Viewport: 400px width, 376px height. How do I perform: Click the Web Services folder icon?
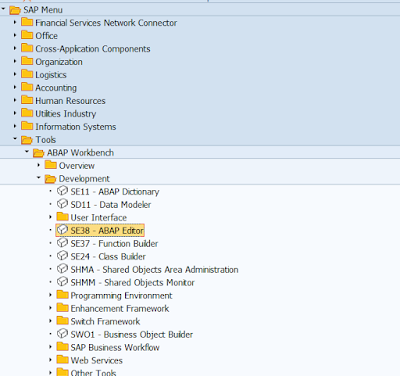[x=62, y=360]
